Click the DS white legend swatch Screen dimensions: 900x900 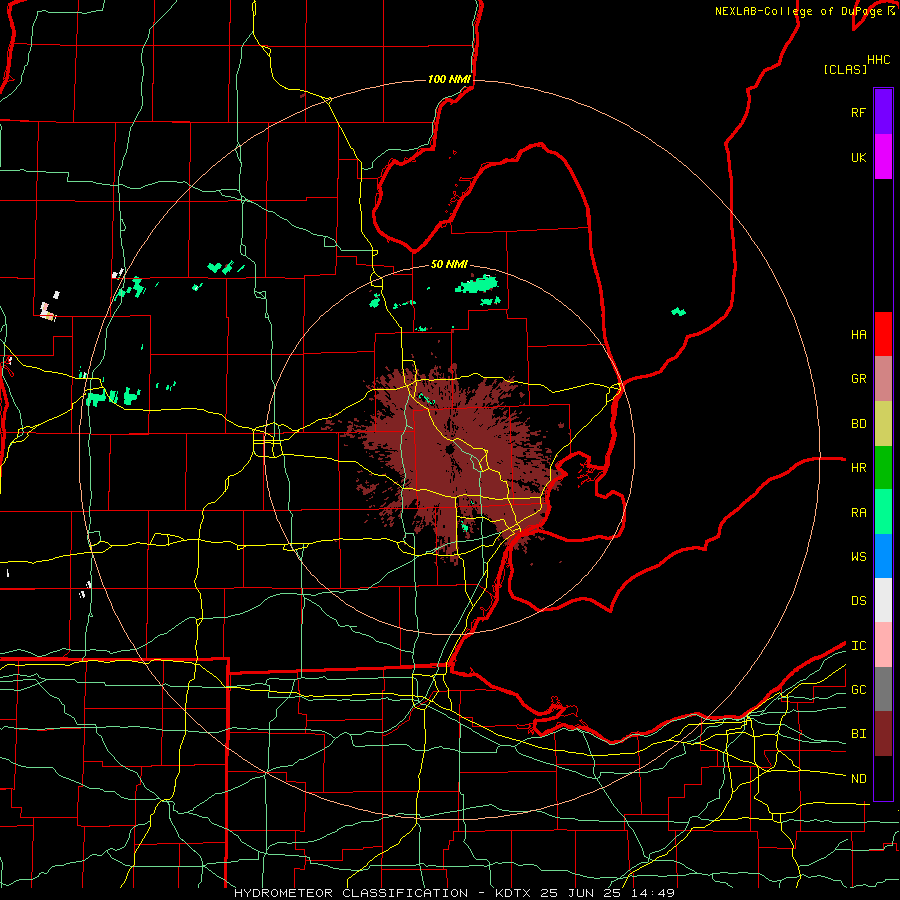coord(883,600)
